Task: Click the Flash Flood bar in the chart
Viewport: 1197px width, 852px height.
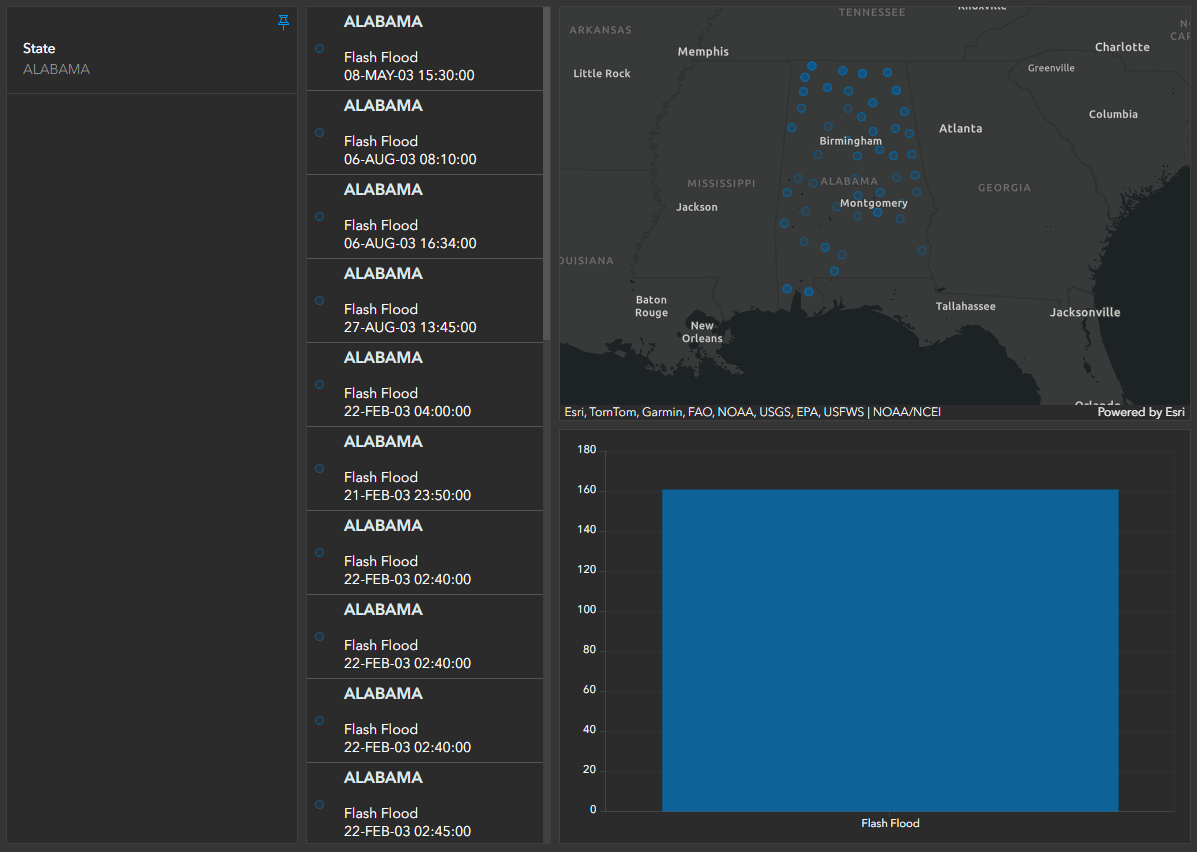Action: [889, 649]
